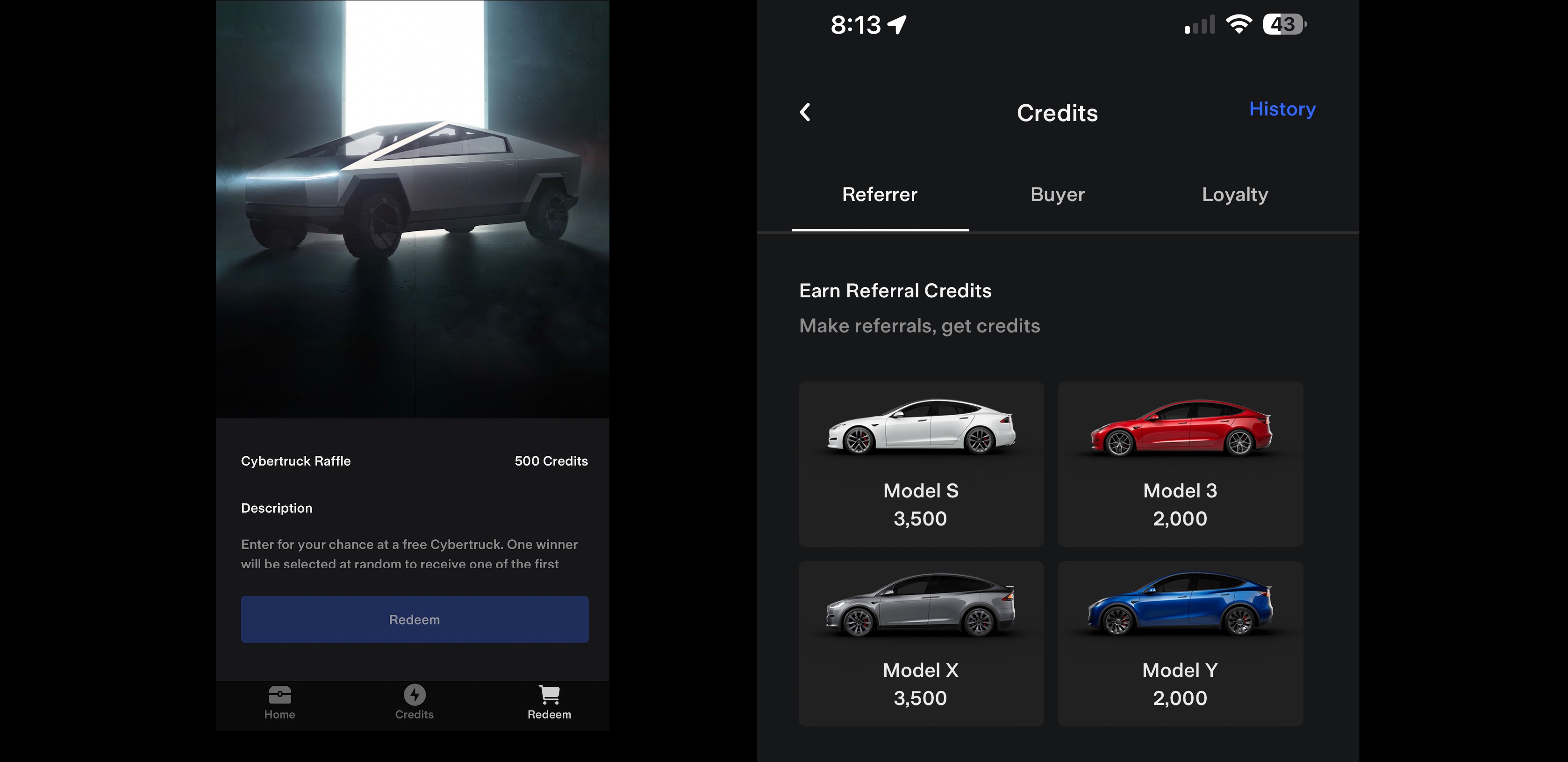Screen dimensions: 1568x762
Task: Open History view for credits
Action: [x=1282, y=109]
